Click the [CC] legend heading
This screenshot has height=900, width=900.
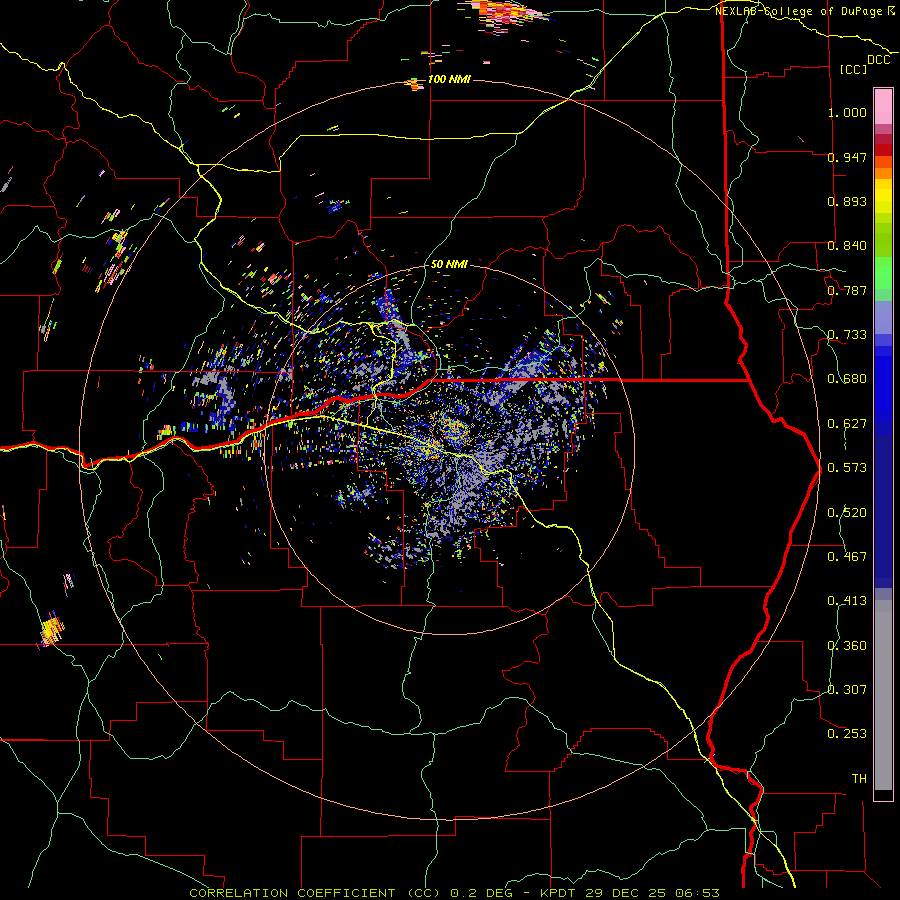tap(853, 69)
